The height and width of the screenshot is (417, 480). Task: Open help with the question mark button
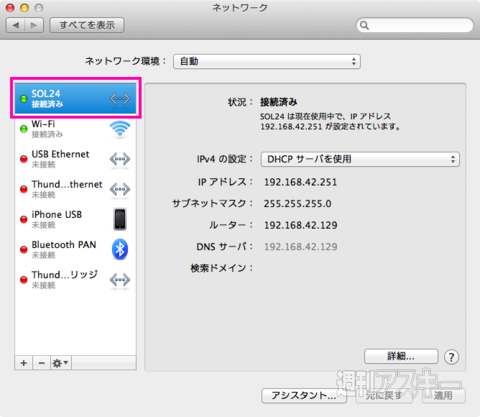(451, 357)
